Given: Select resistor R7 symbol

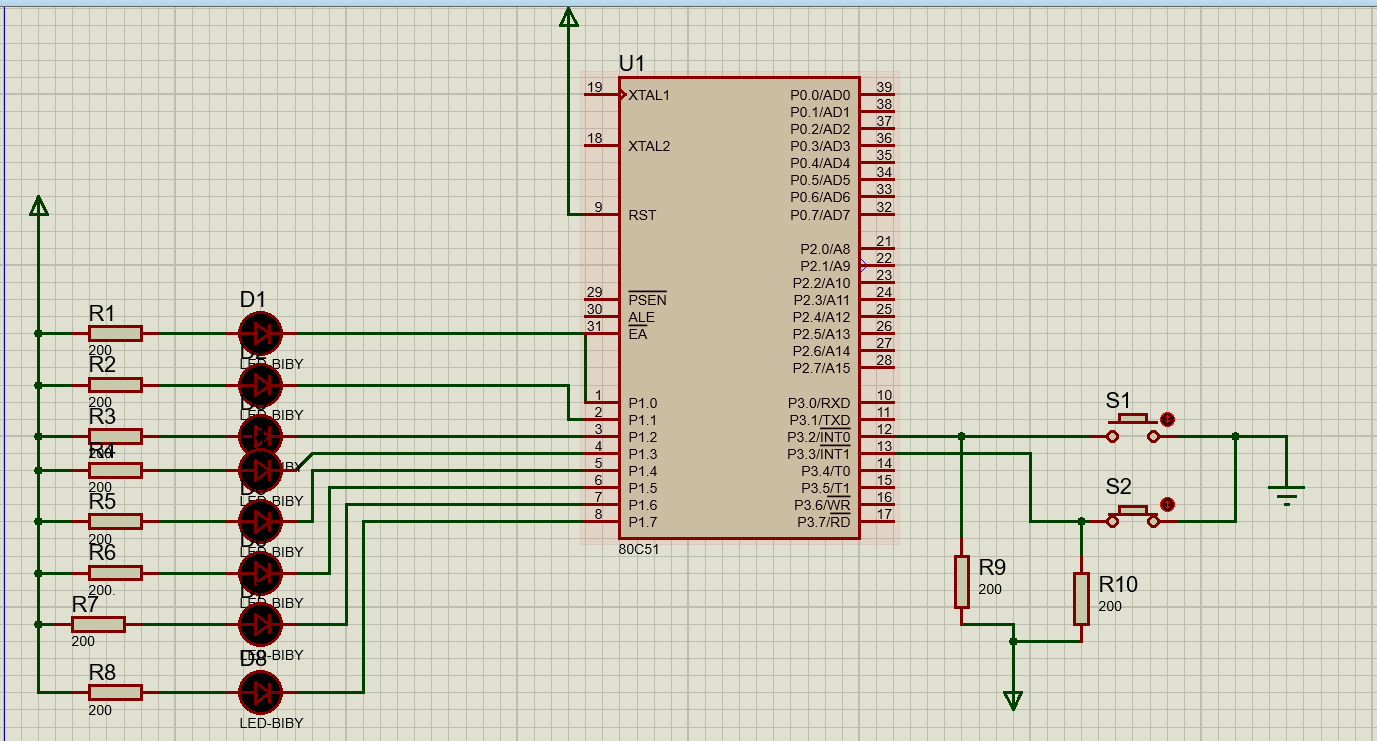Looking at the screenshot, I should 98,624.
